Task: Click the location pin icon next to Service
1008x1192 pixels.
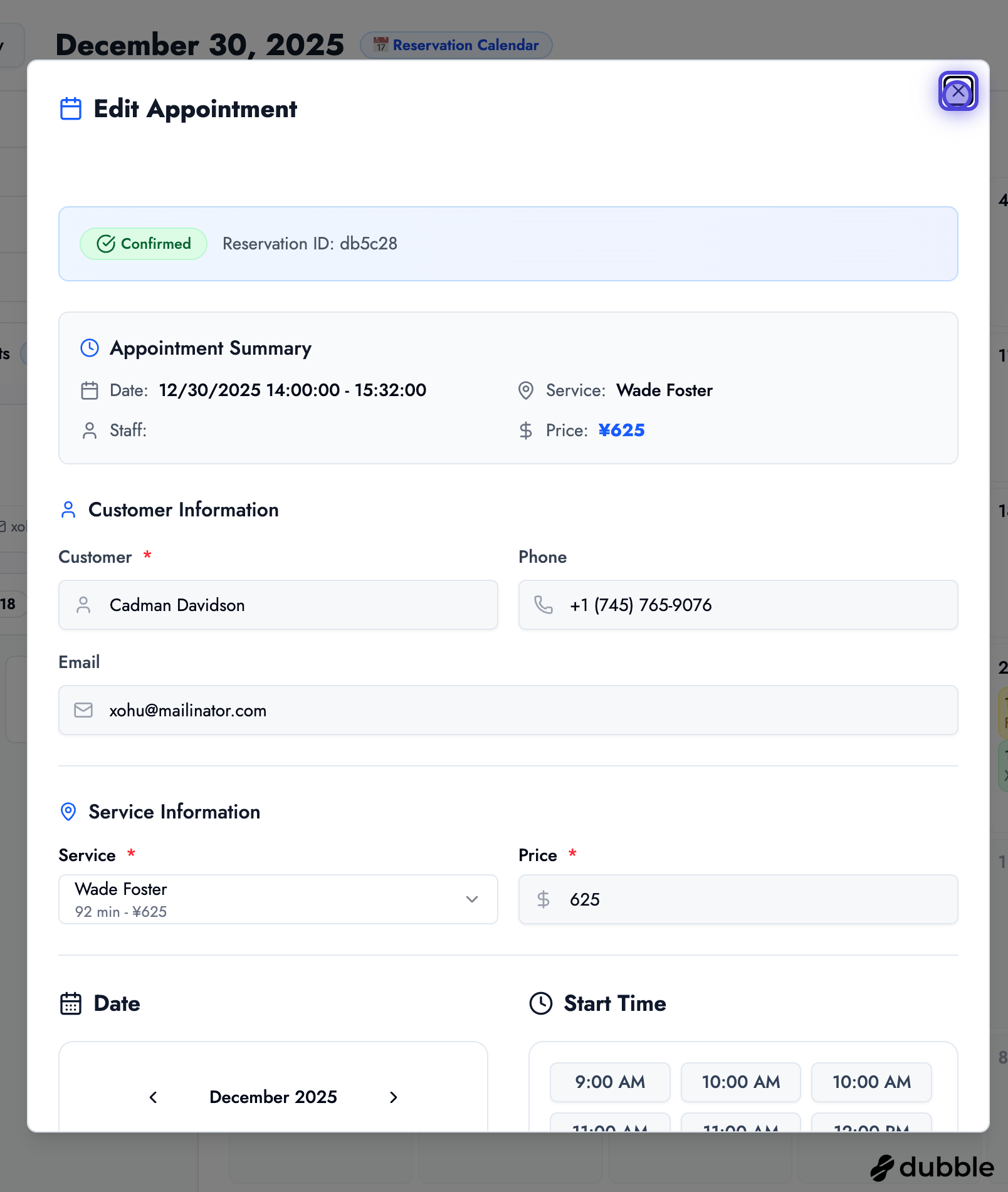Action: pyautogui.click(x=525, y=390)
